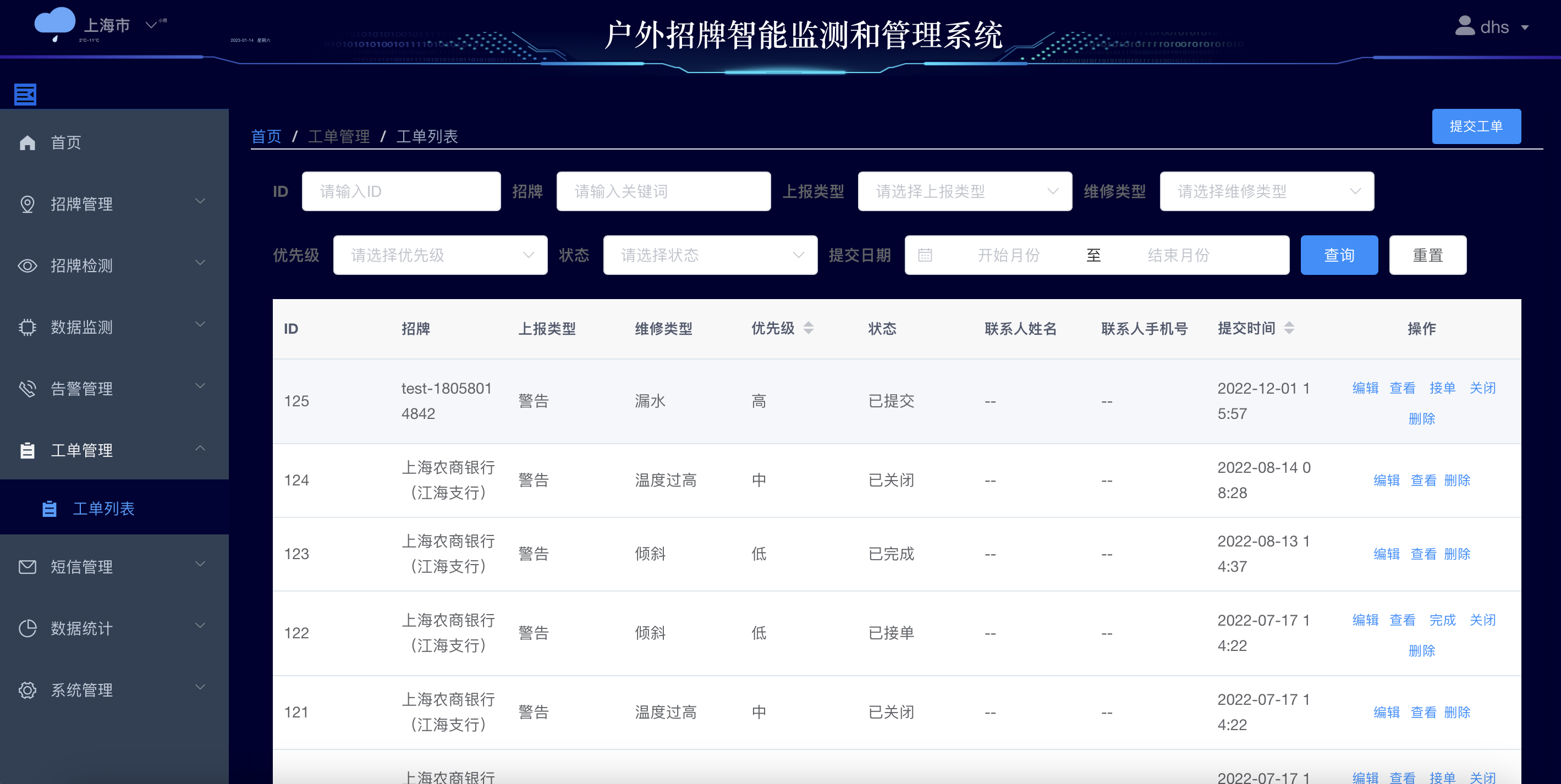Click 工单管理 breadcrumb
Screen dimensions: 1561x784
pos(339,136)
